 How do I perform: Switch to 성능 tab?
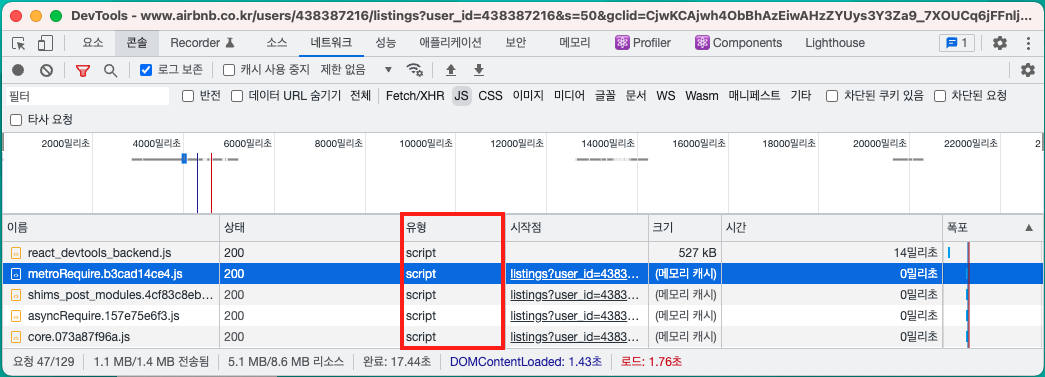(385, 43)
